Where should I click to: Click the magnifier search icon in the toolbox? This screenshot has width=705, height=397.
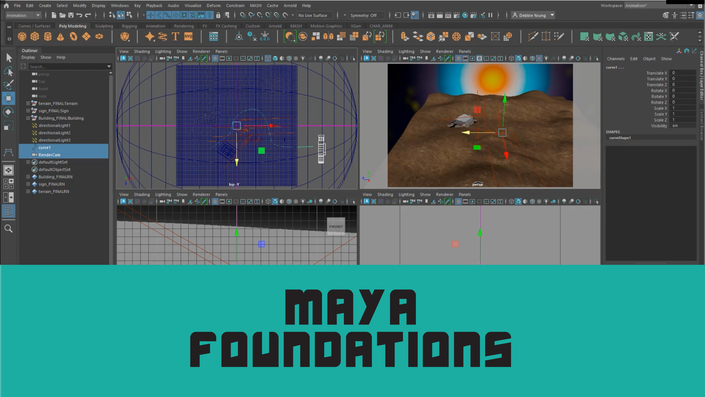point(9,228)
